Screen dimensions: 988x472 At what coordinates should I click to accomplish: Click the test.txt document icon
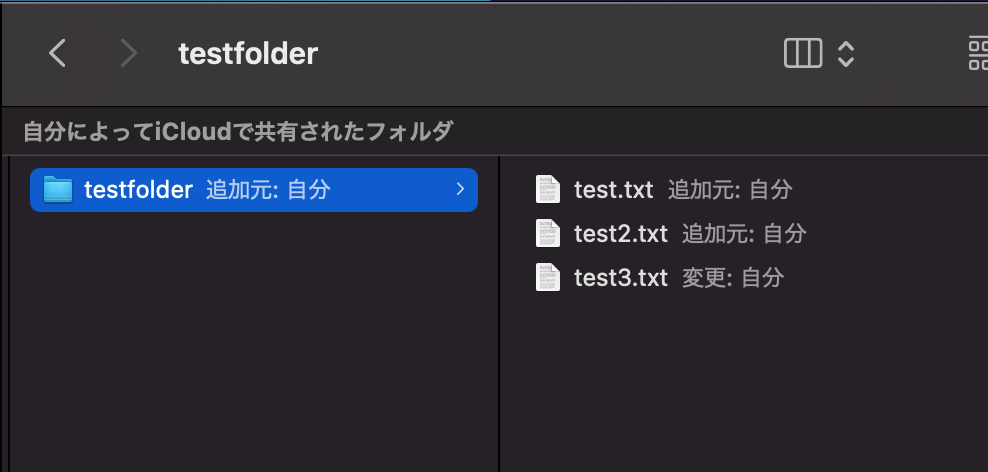(548, 189)
